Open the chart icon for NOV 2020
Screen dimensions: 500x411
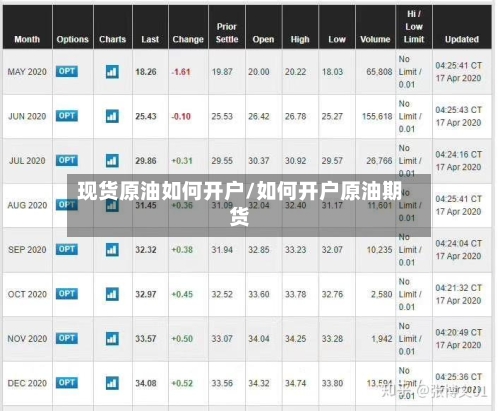pos(112,339)
